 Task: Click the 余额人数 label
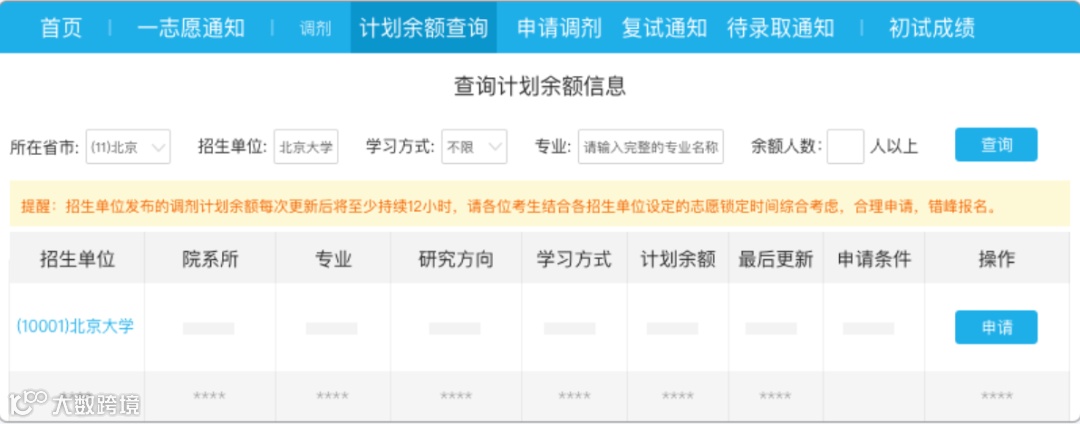787,147
